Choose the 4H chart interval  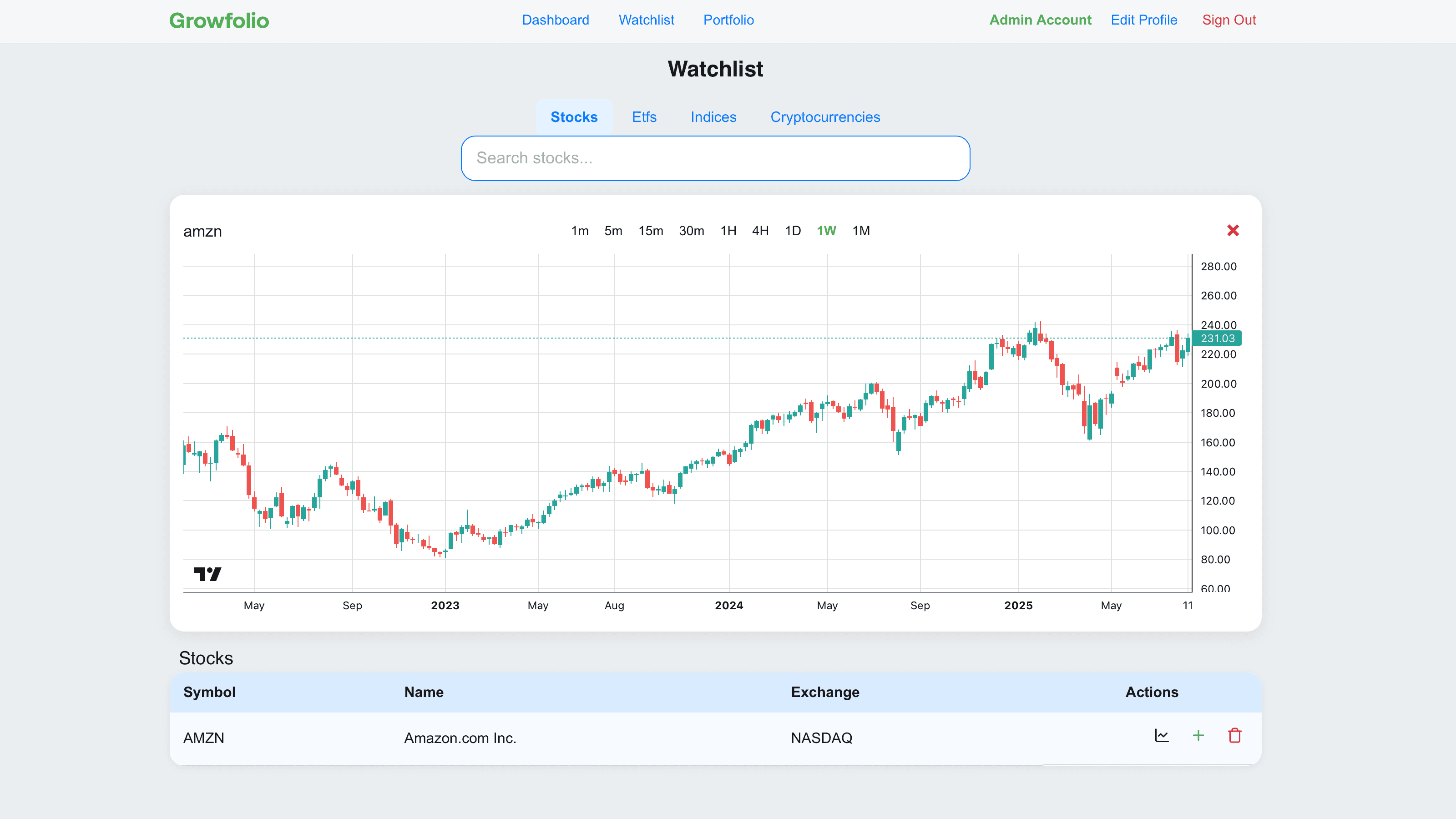[760, 231]
